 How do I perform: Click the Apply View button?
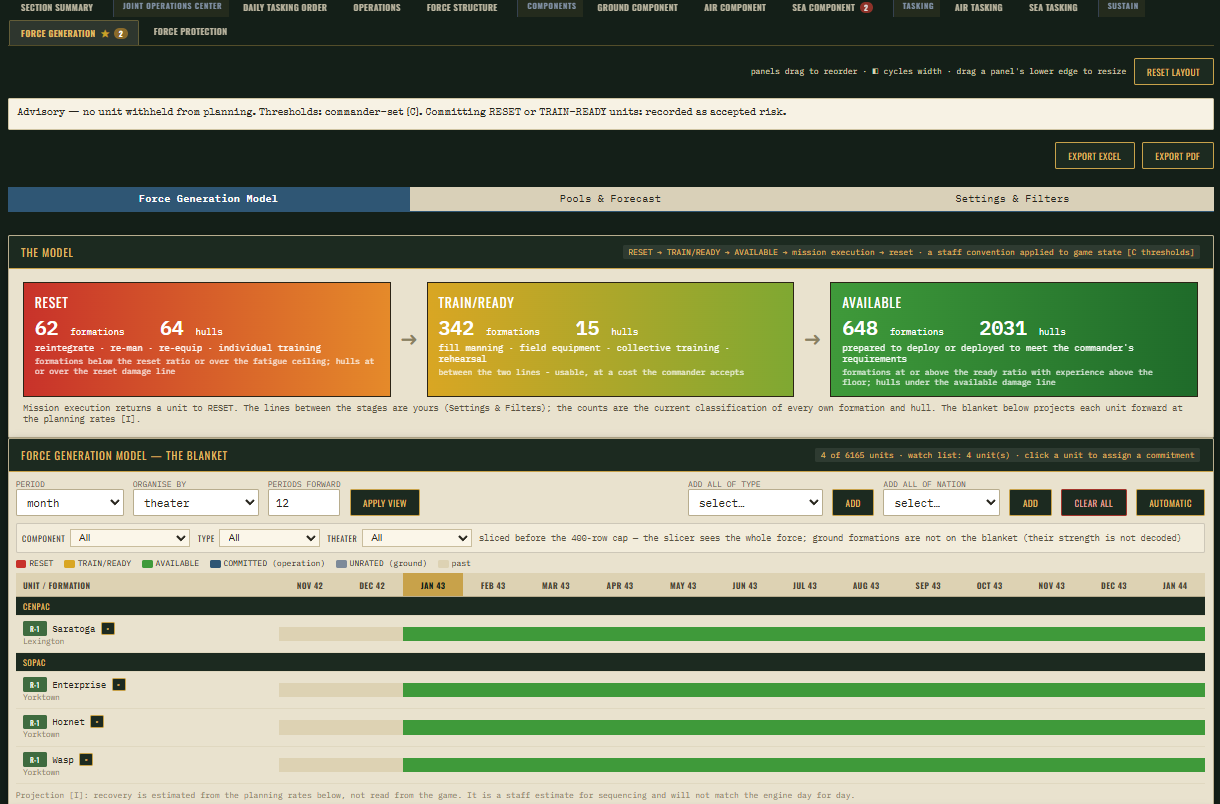click(x=385, y=502)
